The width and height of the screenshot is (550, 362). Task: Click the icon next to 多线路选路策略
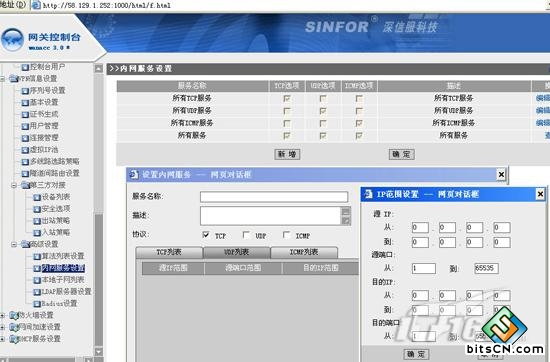tap(25, 162)
